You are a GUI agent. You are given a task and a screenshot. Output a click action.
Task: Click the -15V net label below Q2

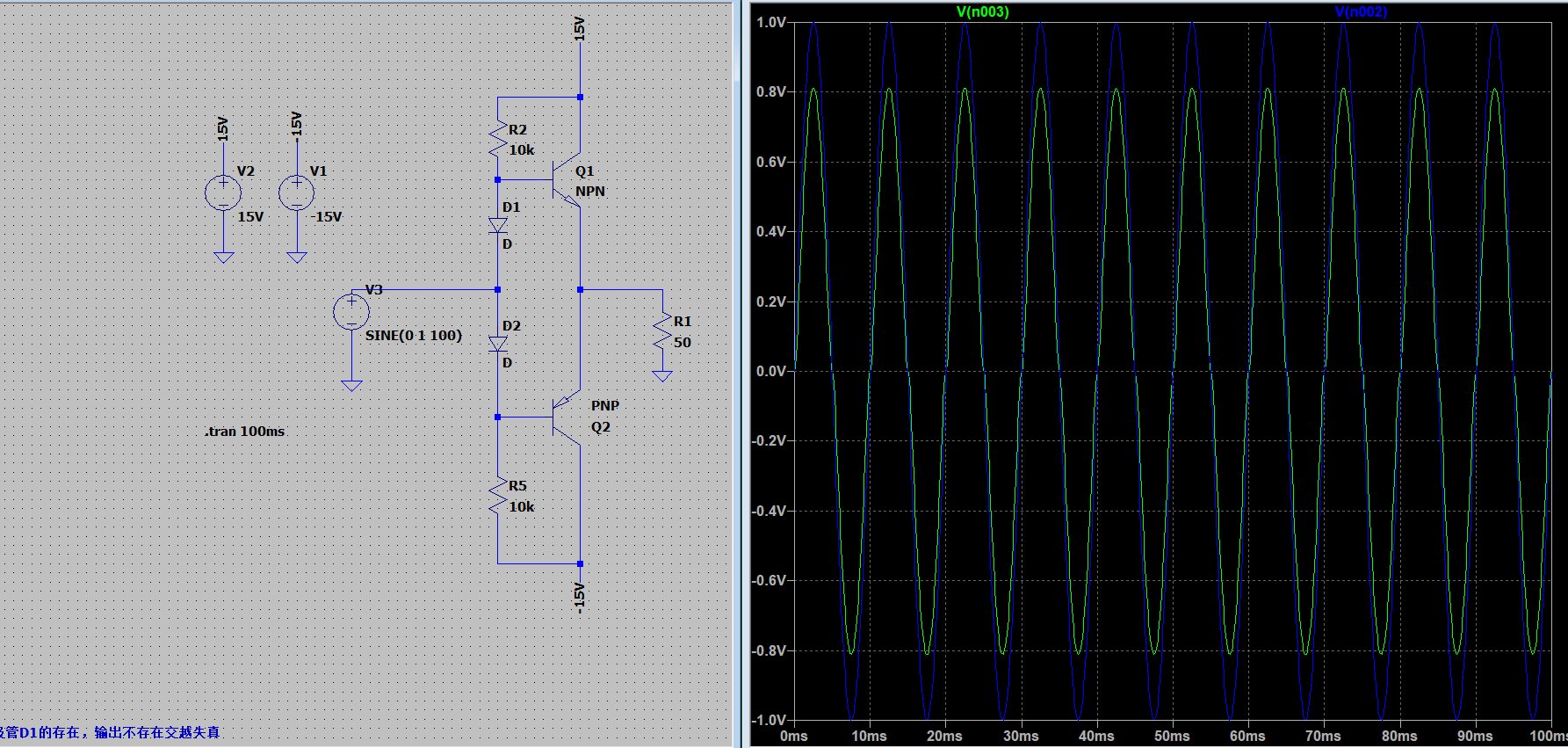(579, 597)
